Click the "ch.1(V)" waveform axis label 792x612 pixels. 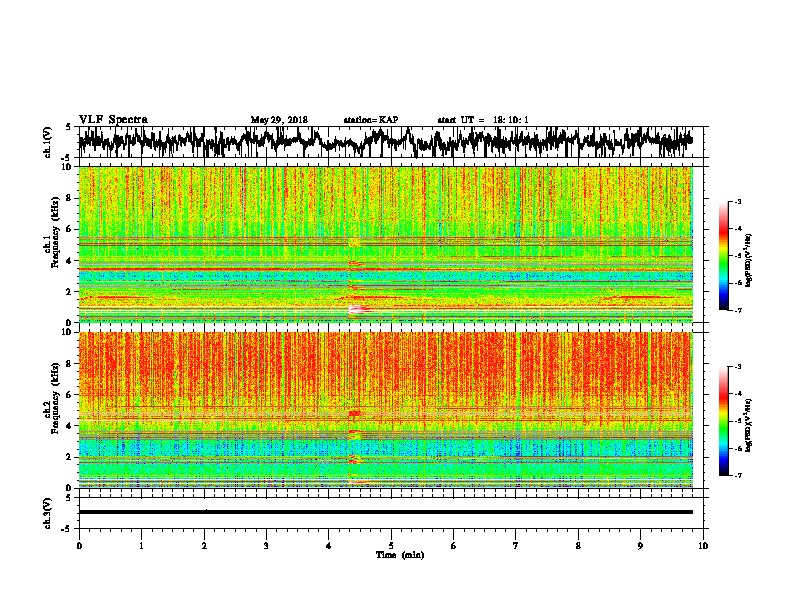48,142
